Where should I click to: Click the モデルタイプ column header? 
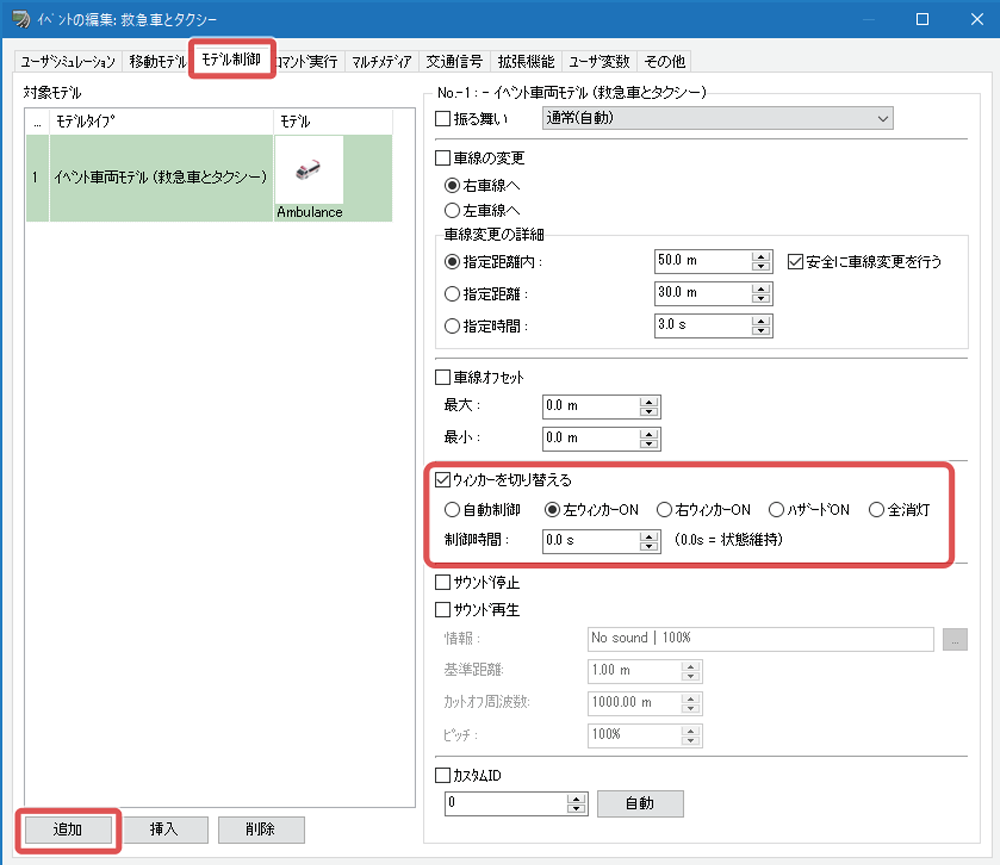pyautogui.click(x=161, y=122)
